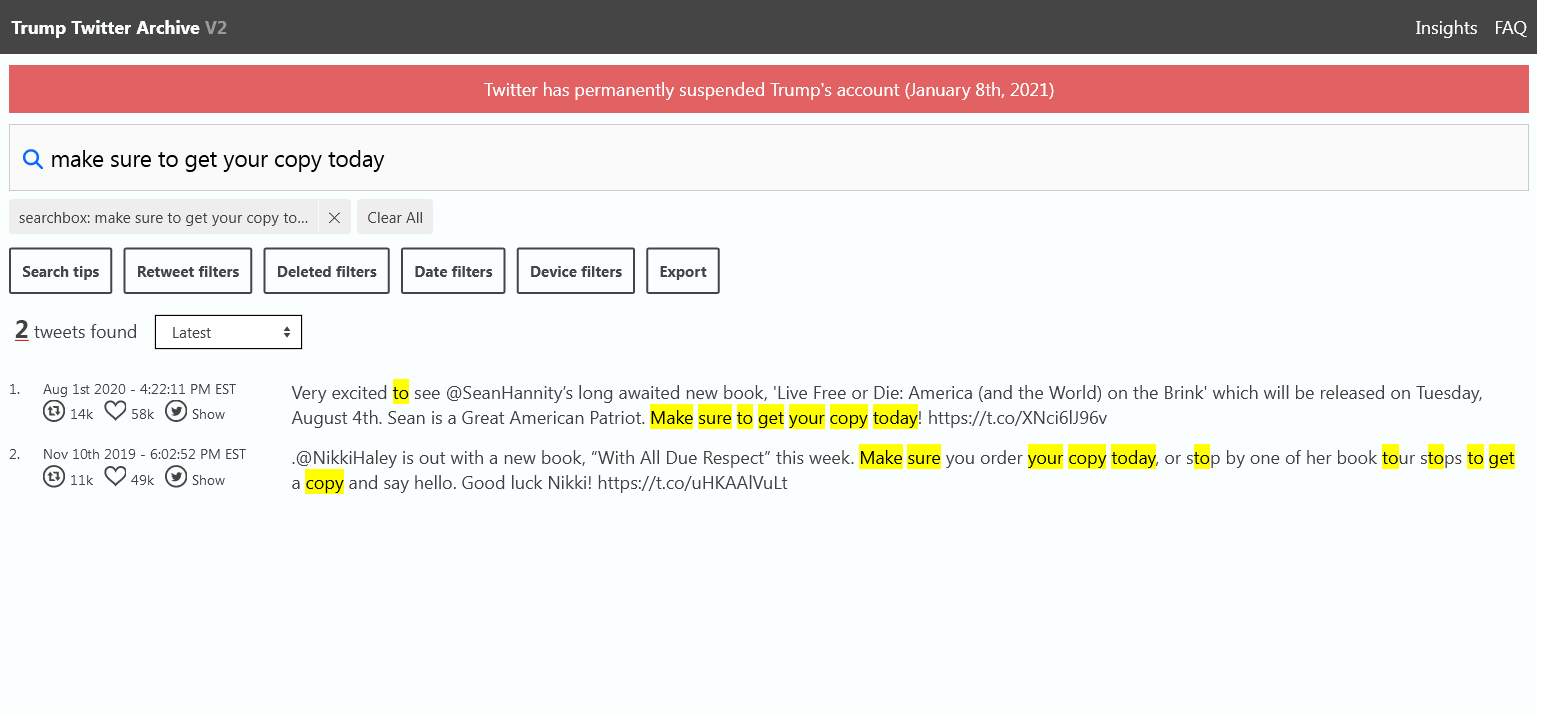Image resolution: width=1547 pixels, height=720 pixels.
Task: Click the Nikki Haley book tweet text
Action: coord(904,471)
